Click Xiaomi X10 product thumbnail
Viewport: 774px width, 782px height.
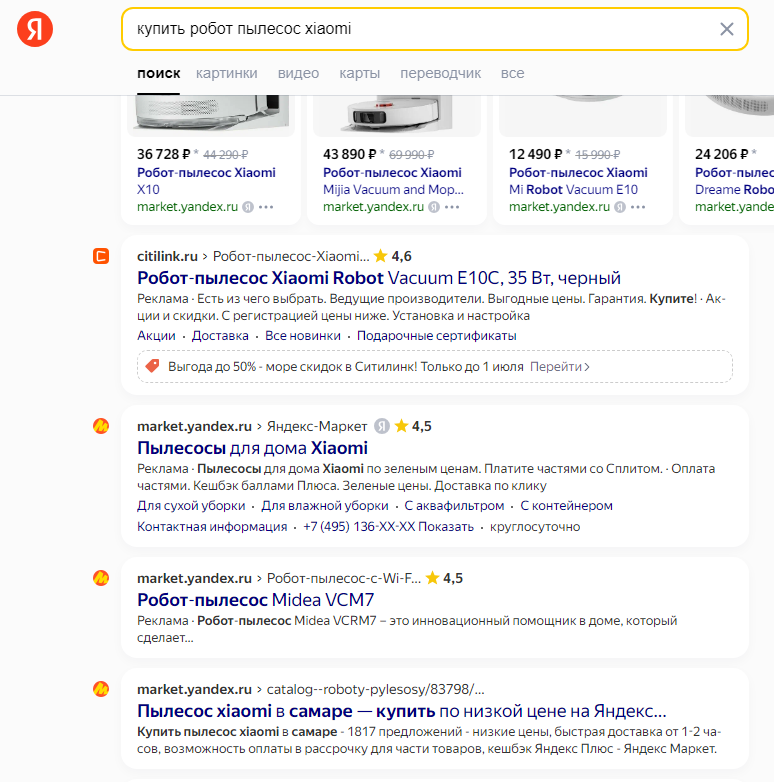pyautogui.click(x=211, y=115)
